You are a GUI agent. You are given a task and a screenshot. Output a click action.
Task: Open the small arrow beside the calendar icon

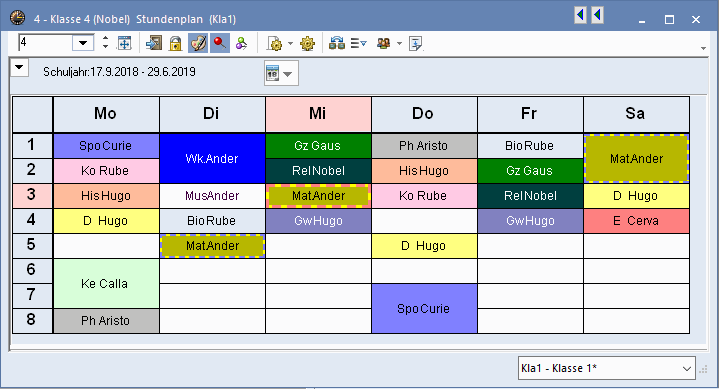pos(288,74)
